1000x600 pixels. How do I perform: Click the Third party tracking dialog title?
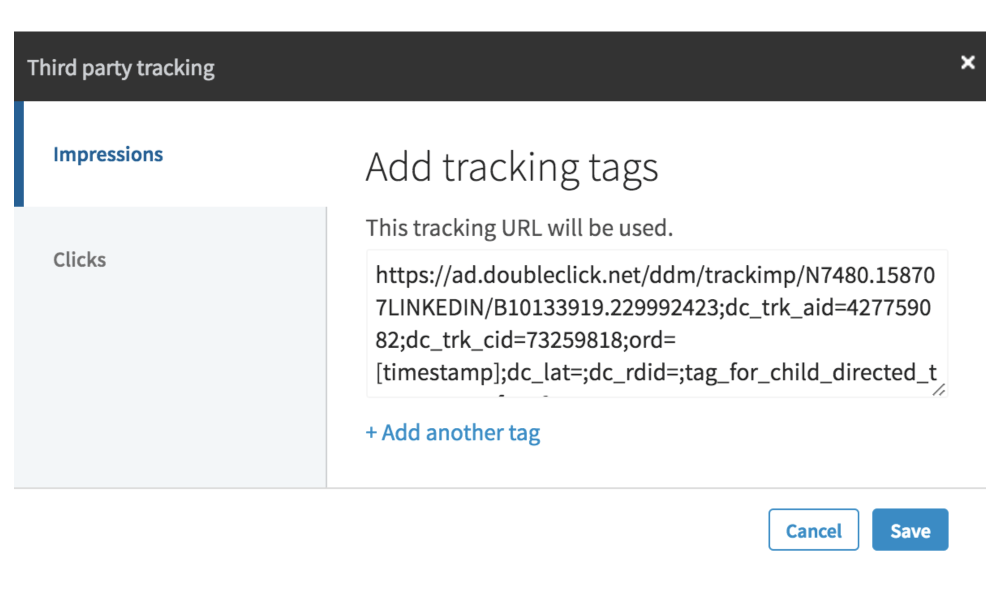[121, 68]
